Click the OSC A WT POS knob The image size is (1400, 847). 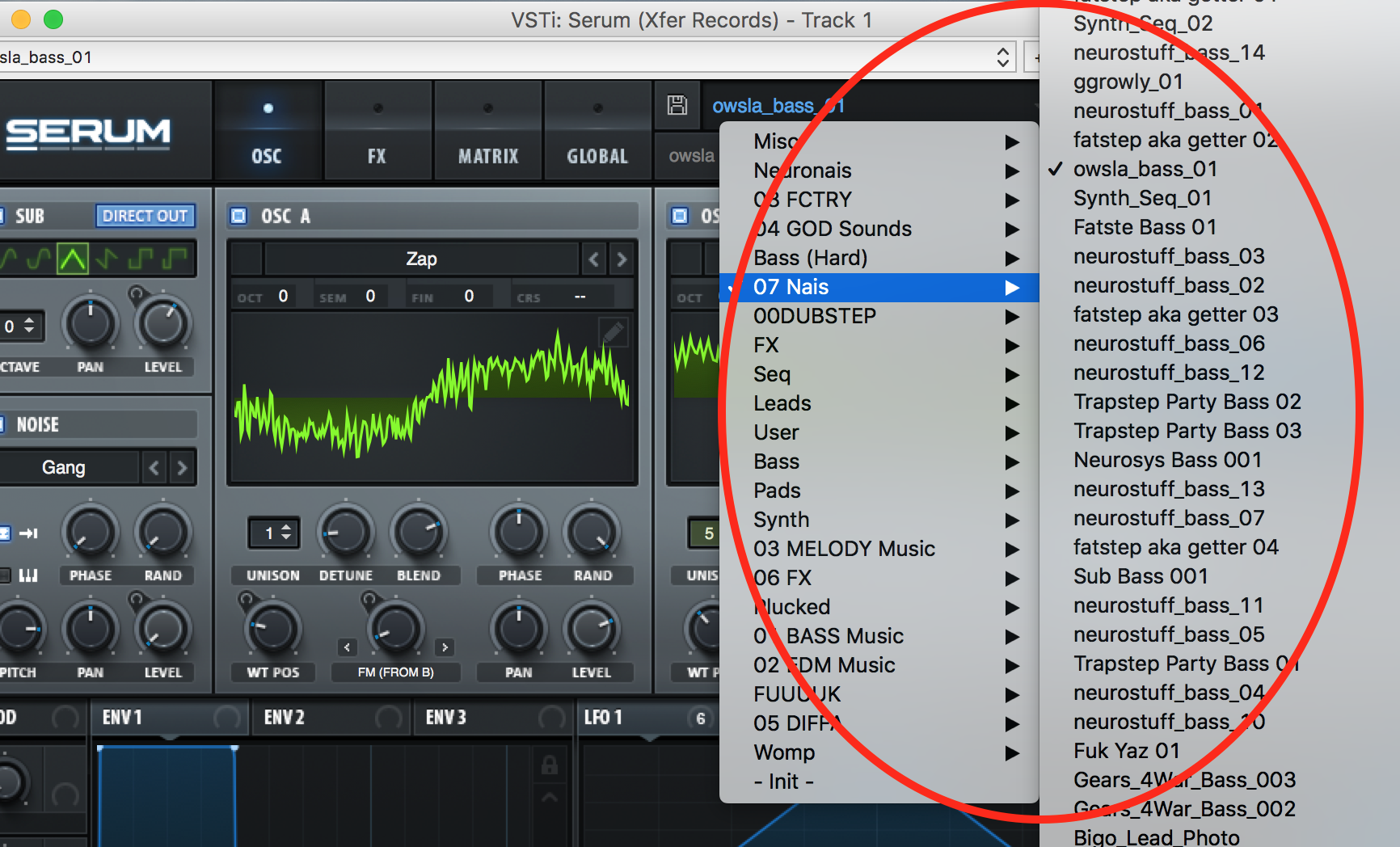[273, 630]
